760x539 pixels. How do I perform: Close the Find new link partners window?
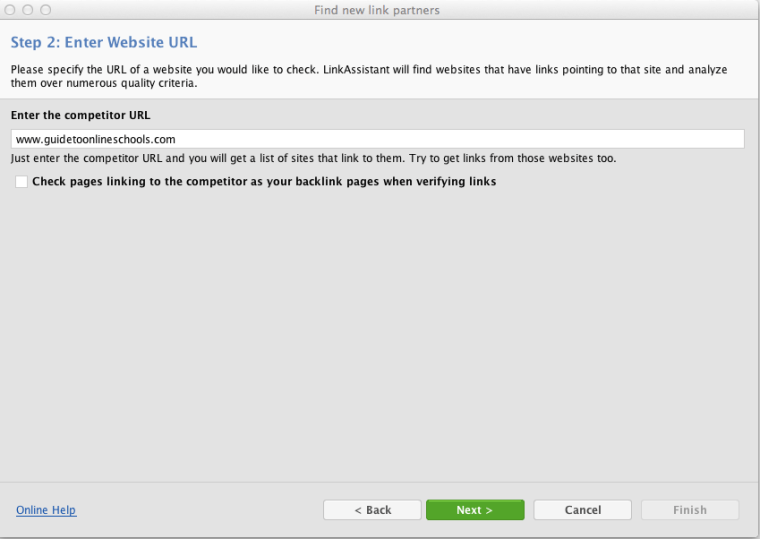(x=10, y=10)
